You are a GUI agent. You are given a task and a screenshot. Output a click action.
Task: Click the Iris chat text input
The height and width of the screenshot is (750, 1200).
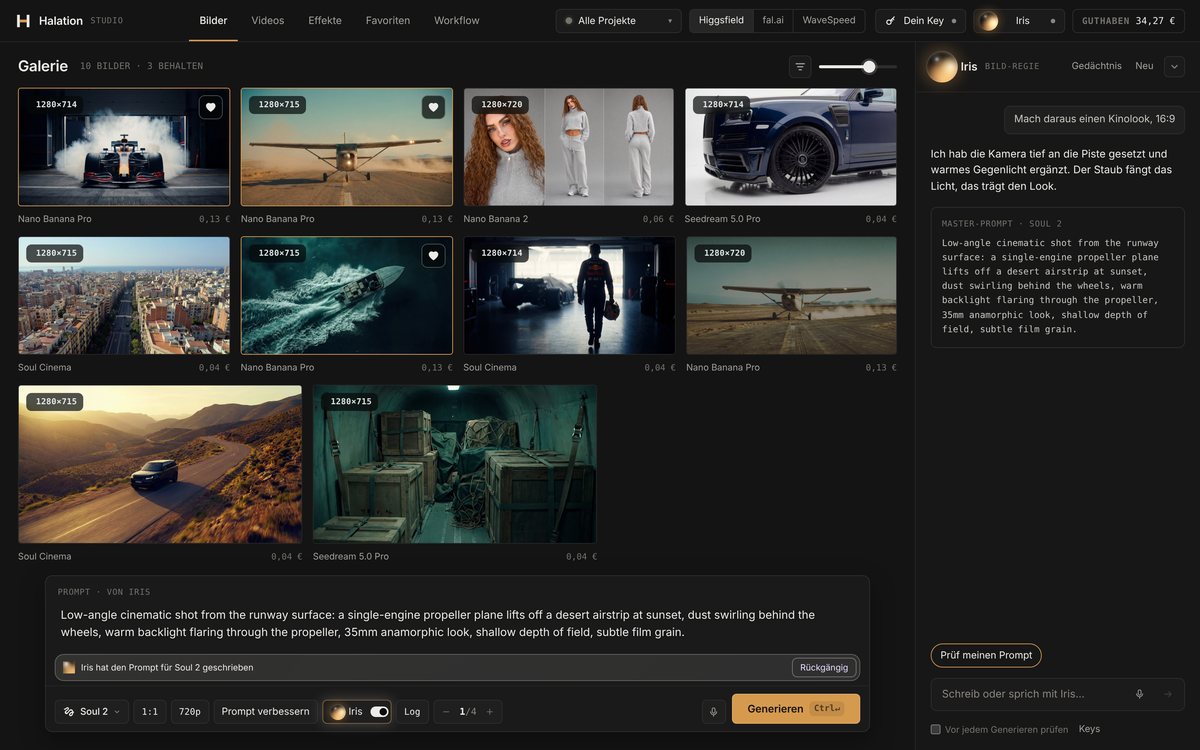tap(1030, 694)
